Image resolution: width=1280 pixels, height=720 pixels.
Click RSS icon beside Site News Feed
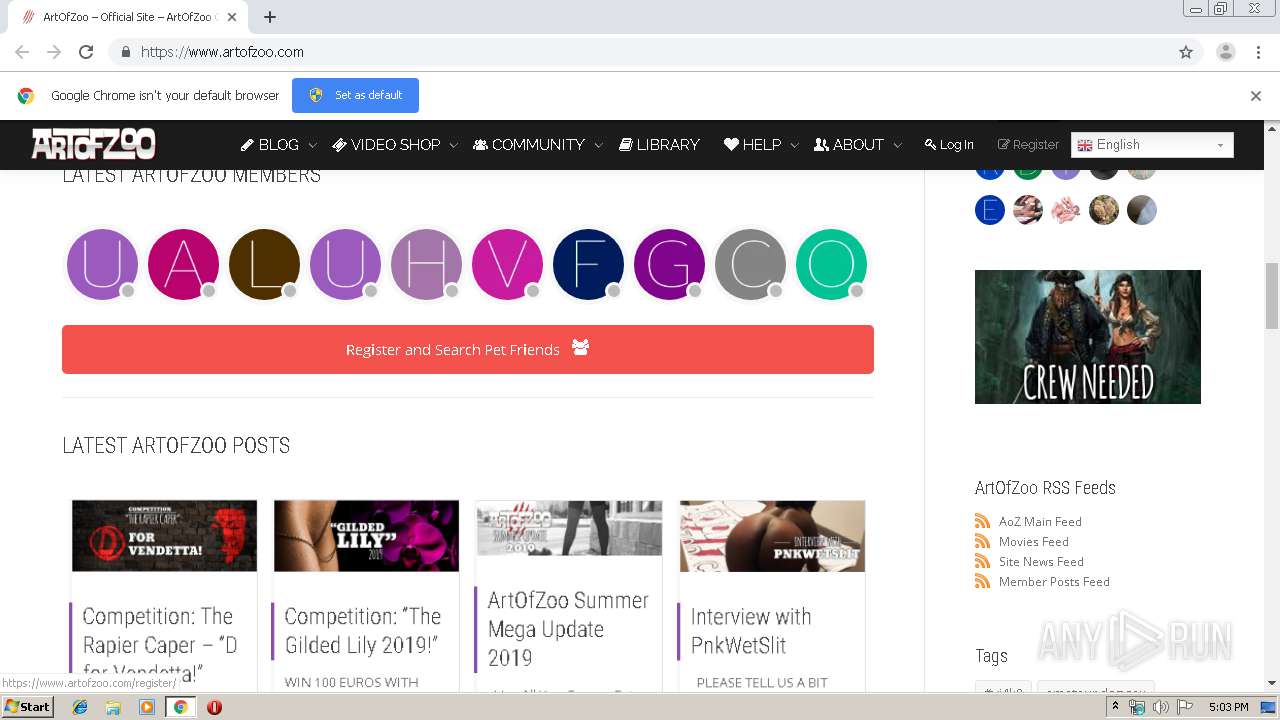pyautogui.click(x=982, y=561)
